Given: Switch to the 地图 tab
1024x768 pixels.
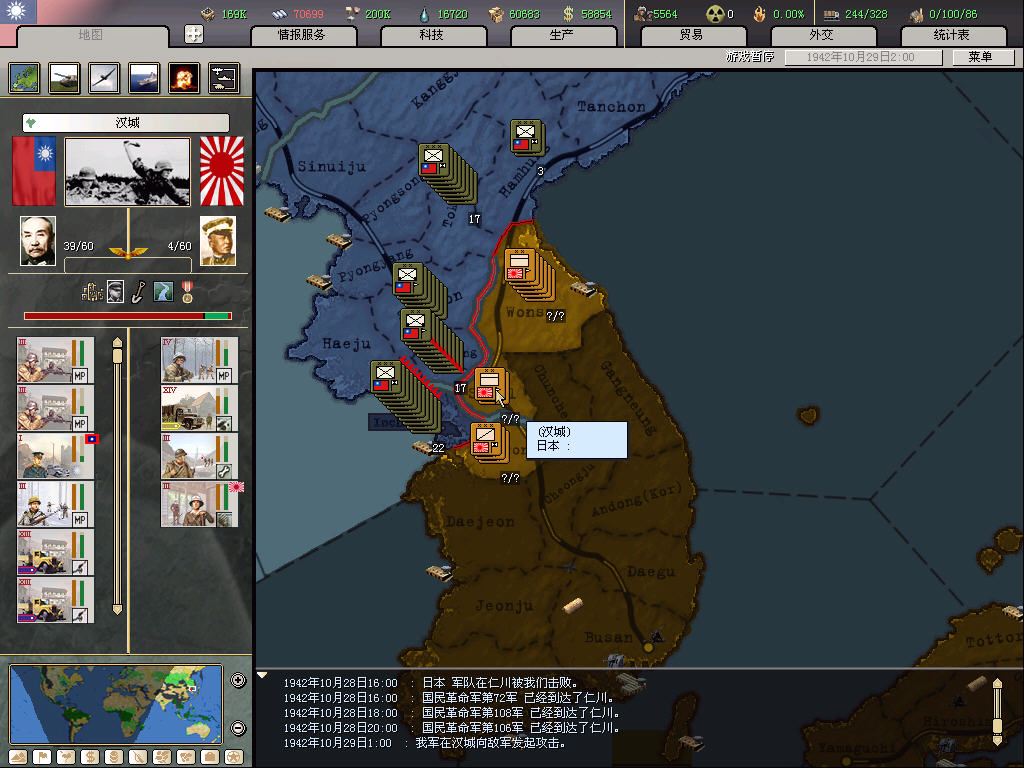Looking at the screenshot, I should (x=91, y=35).
